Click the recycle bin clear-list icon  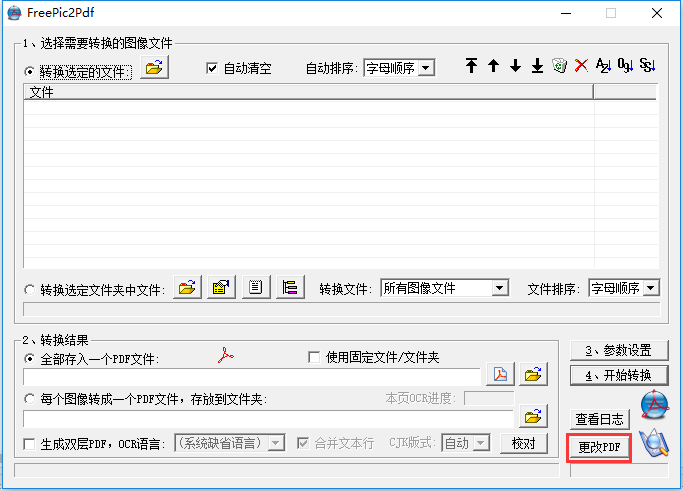[x=559, y=66]
